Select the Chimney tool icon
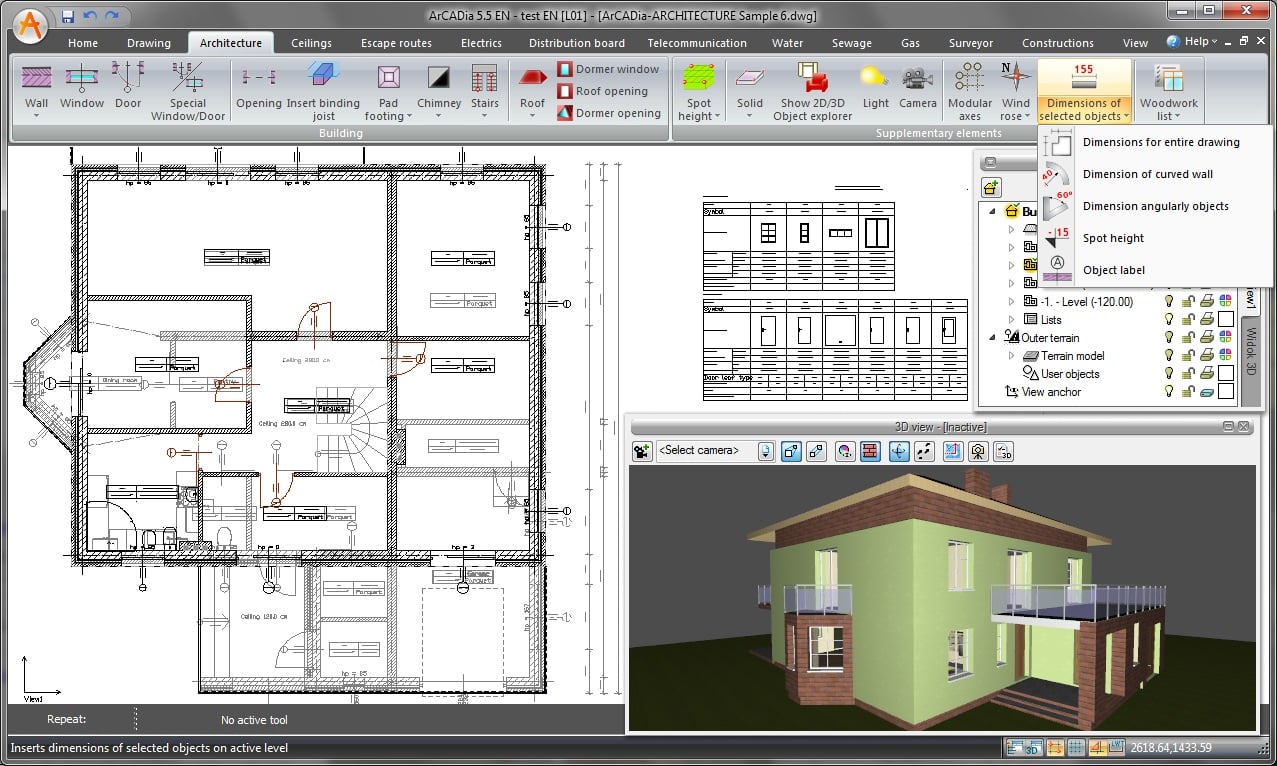 point(439,79)
